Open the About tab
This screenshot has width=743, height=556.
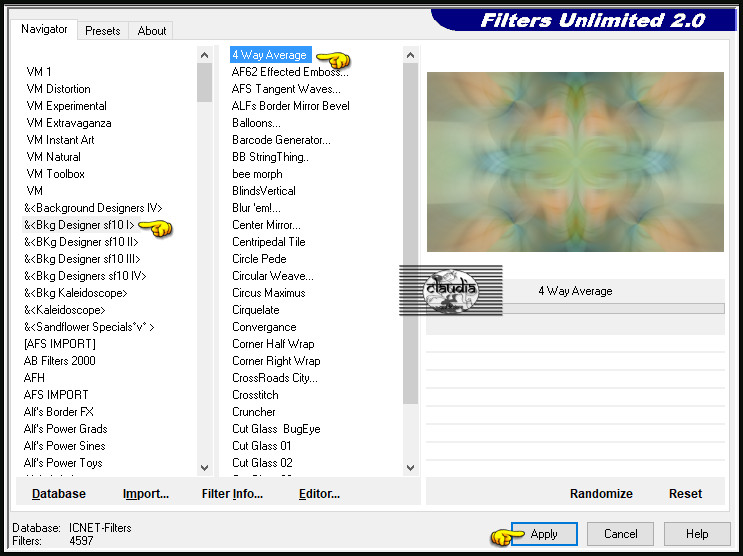pos(152,31)
